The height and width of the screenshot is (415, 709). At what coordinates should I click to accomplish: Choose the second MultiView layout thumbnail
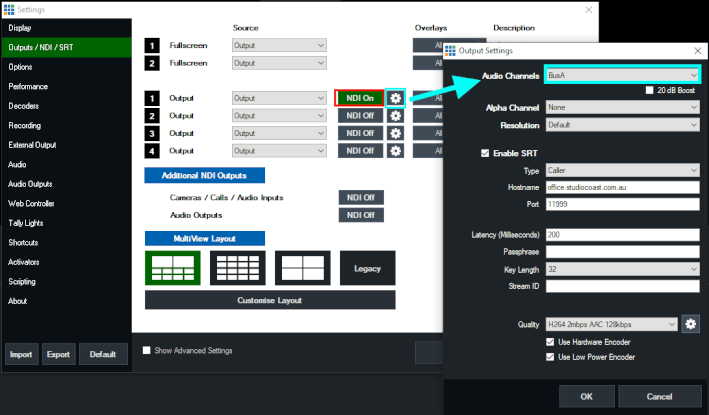pyautogui.click(x=237, y=268)
